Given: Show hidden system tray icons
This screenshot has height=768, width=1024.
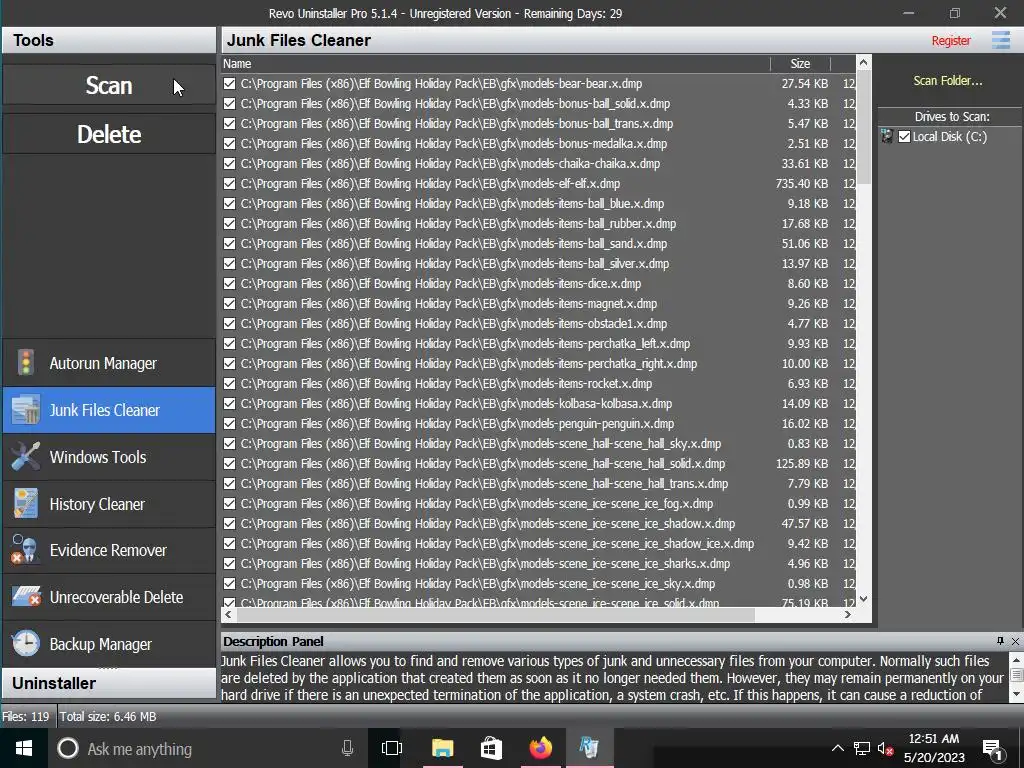Looking at the screenshot, I should pos(838,748).
